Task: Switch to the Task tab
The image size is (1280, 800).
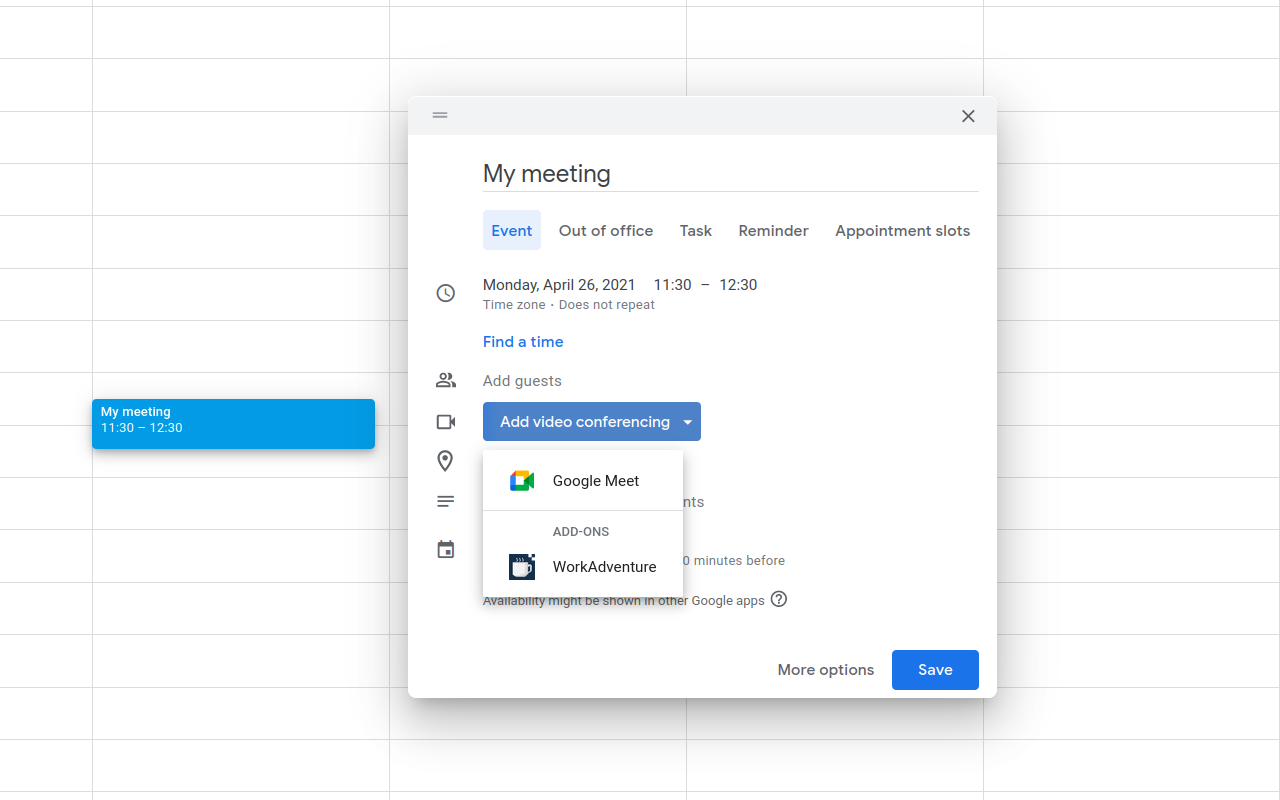Action: [695, 231]
